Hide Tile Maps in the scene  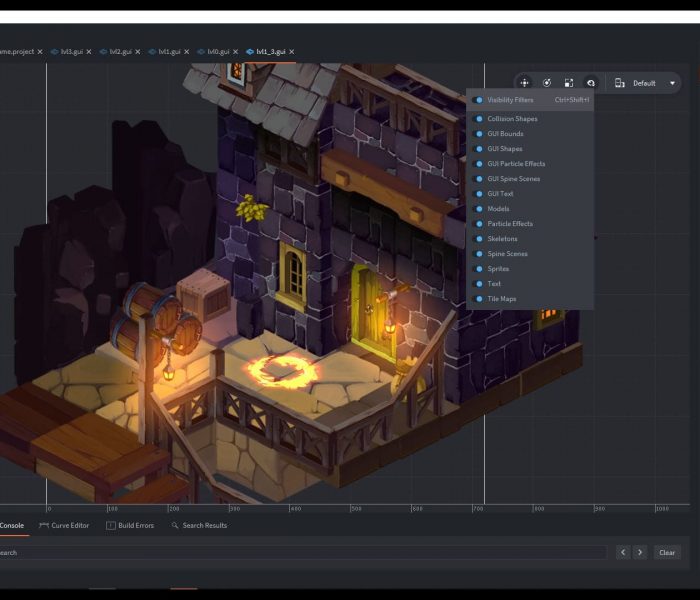pyautogui.click(x=478, y=299)
